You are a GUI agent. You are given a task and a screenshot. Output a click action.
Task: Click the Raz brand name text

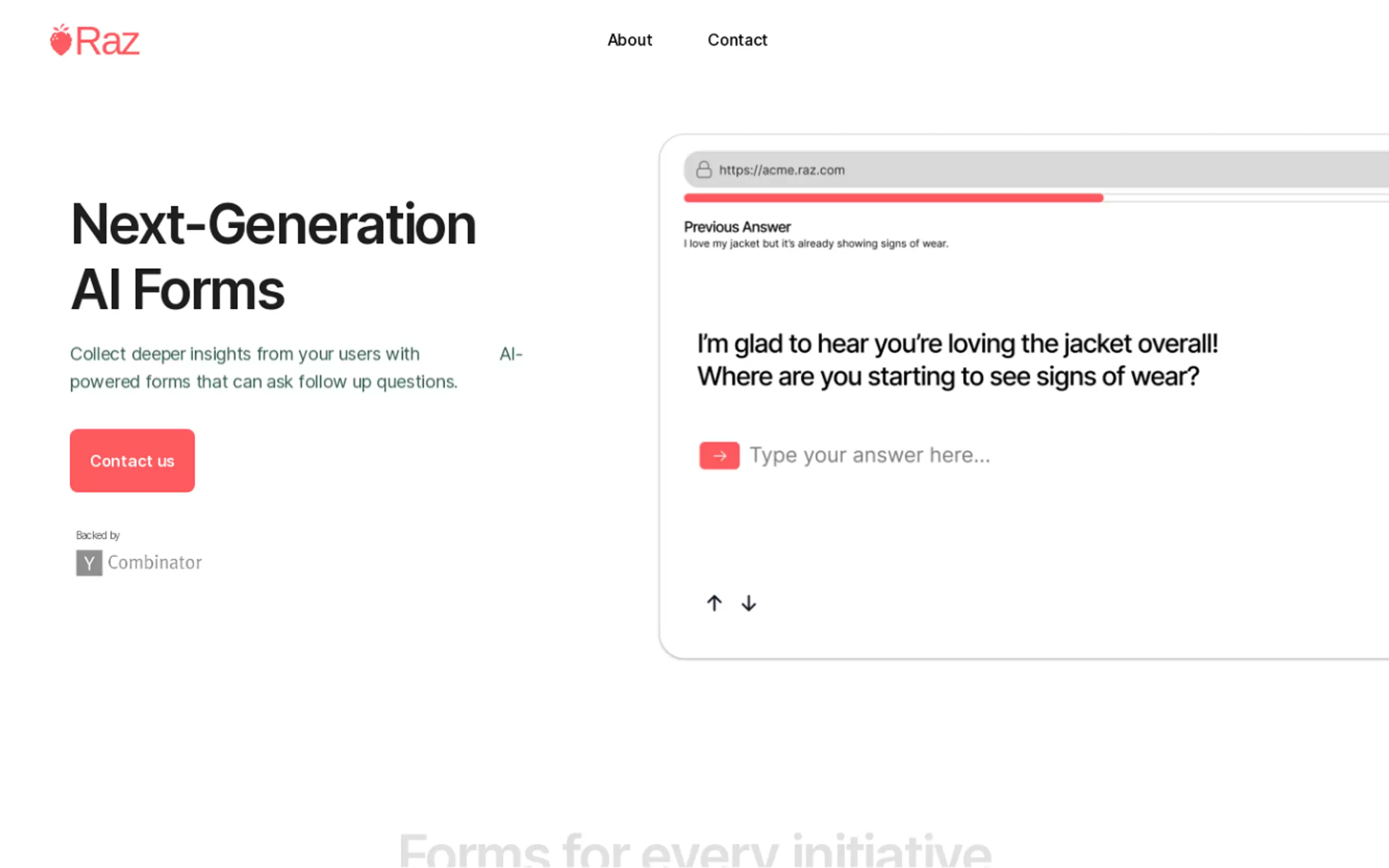click(x=107, y=42)
